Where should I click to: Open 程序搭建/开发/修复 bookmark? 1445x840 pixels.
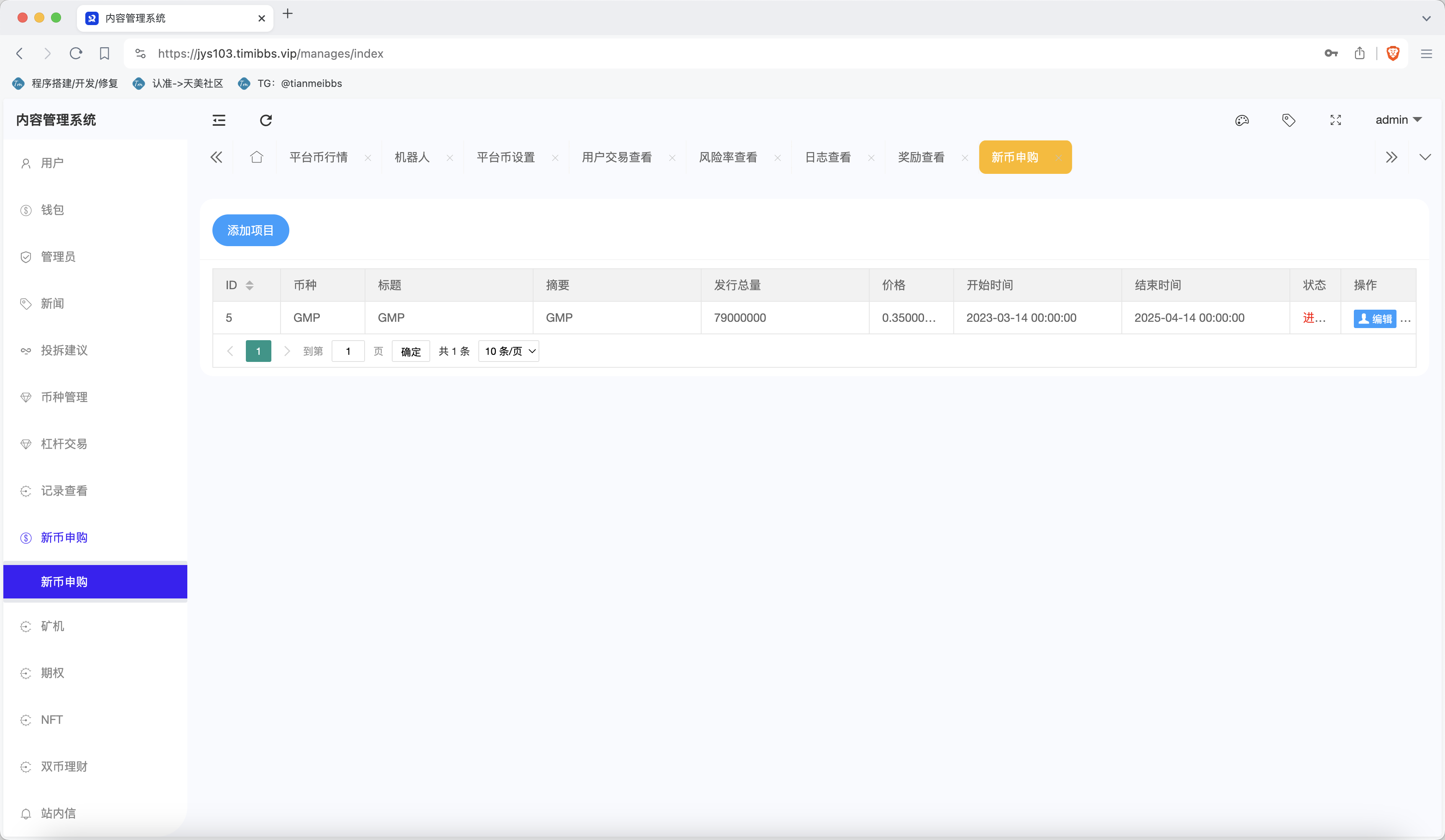(65, 84)
